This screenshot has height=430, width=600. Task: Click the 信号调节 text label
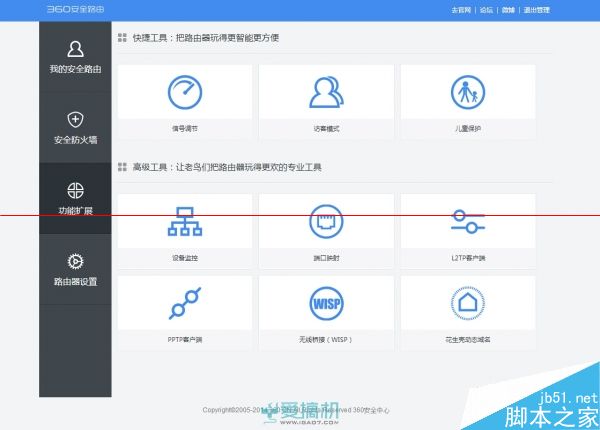coord(184,129)
